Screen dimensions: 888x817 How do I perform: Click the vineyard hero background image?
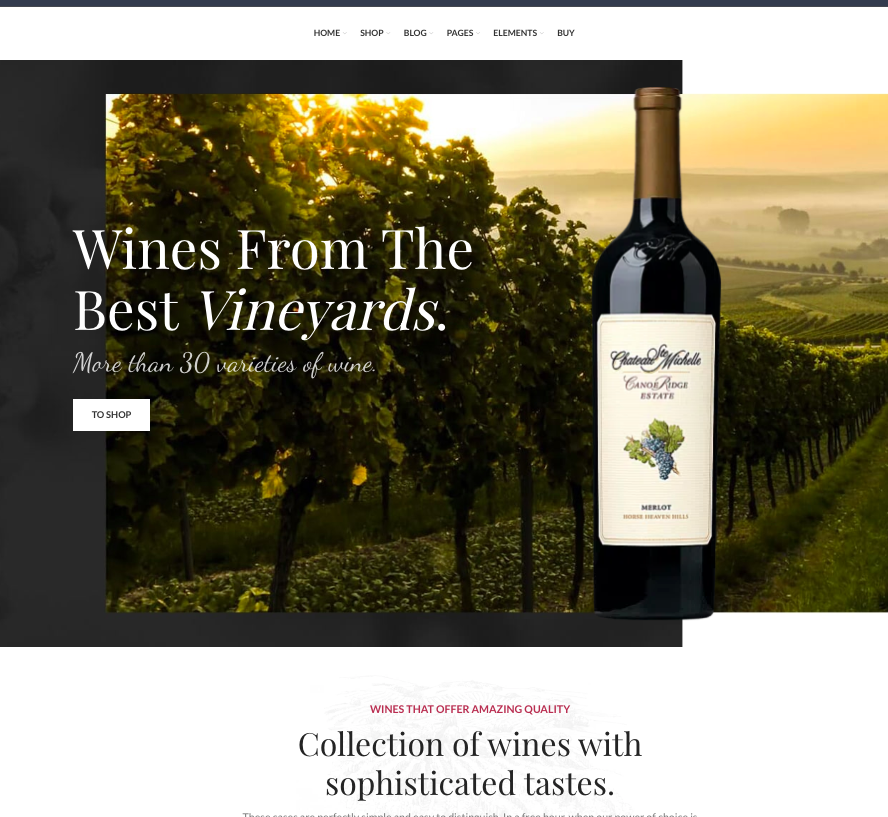coord(351,510)
